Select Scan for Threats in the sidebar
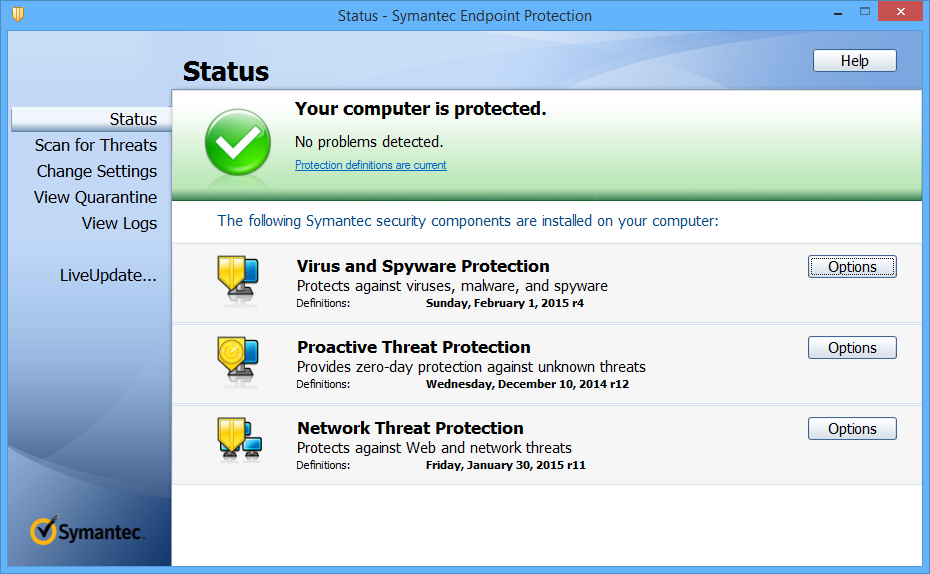This screenshot has width=930, height=574. (x=95, y=145)
